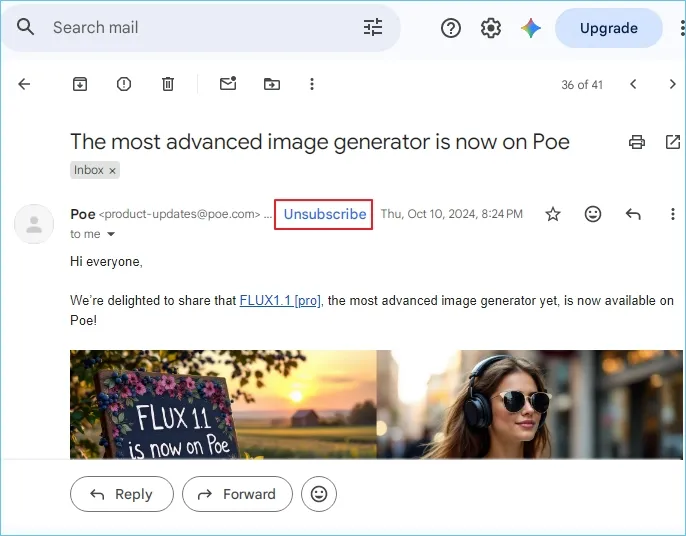Image resolution: width=686 pixels, height=536 pixels.
Task: Mark the email as unread
Action: 228,83
